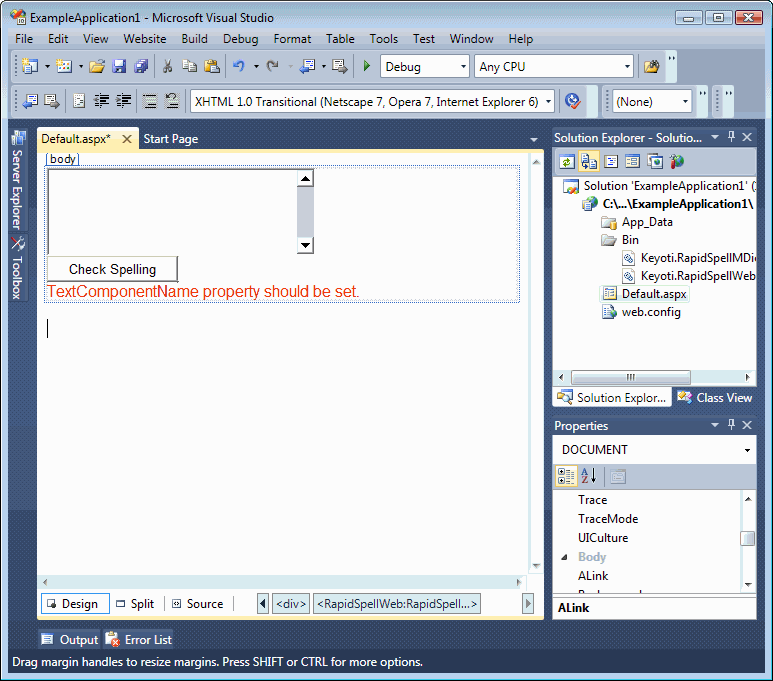Viewport: 773px width, 681px height.
Task: Toggle the Categorized view button in Properties
Action: (565, 476)
